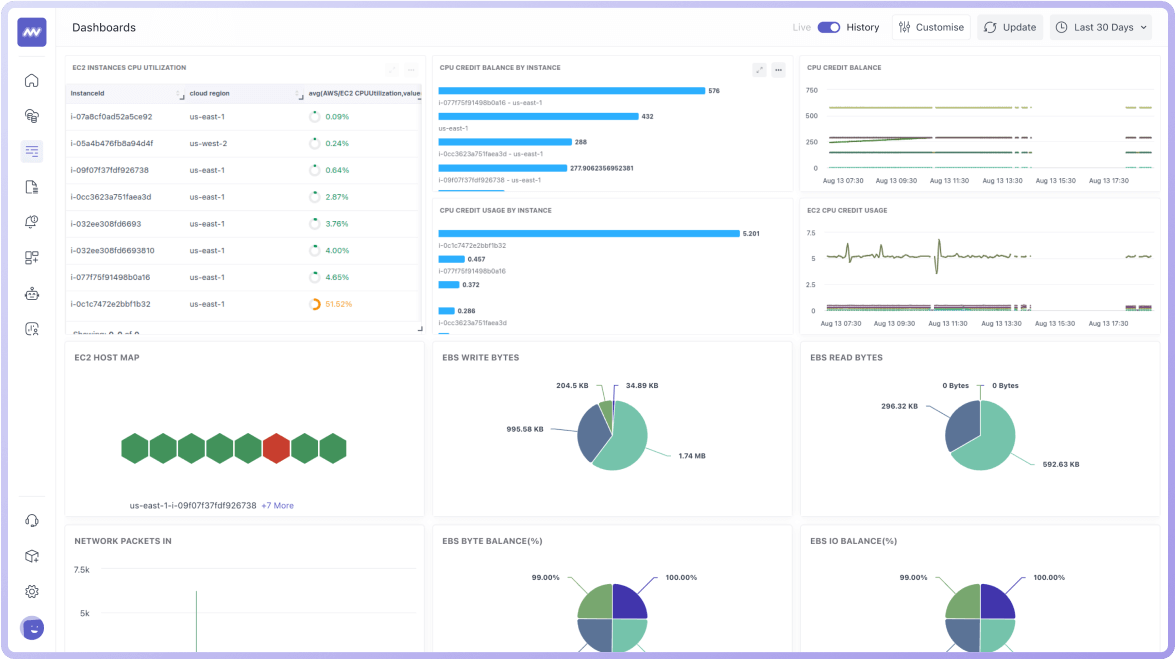Viewport: 1175px width, 659px height.
Task: Click the Customise button label
Action: (x=940, y=27)
